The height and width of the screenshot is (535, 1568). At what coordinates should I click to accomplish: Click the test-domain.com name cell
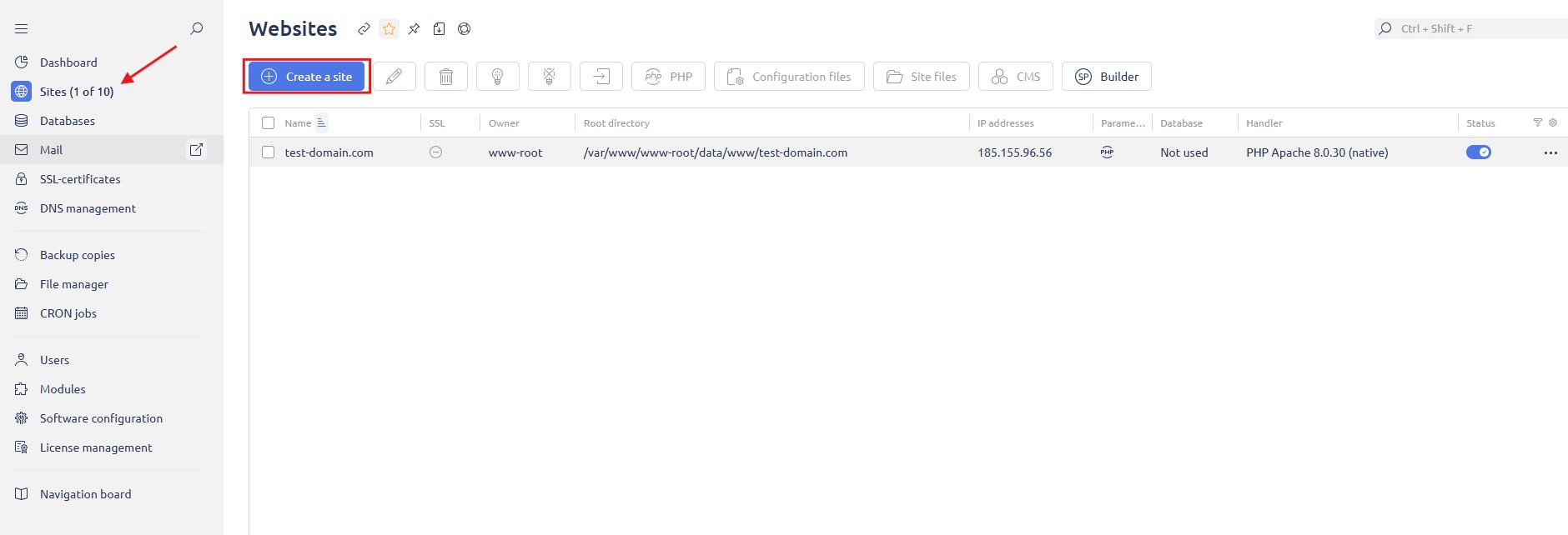click(x=329, y=152)
